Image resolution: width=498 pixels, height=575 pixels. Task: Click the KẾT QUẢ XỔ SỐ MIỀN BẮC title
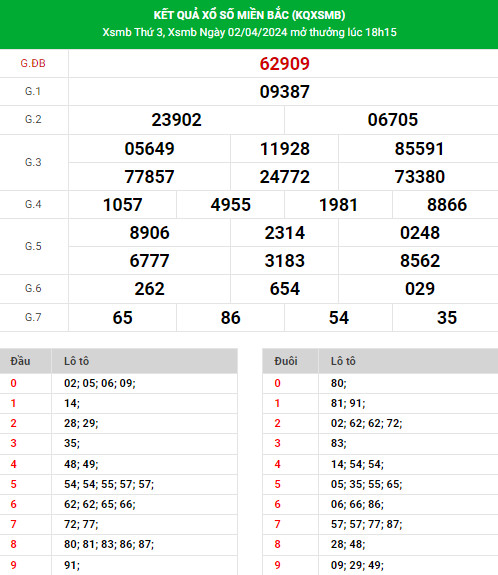(249, 15)
